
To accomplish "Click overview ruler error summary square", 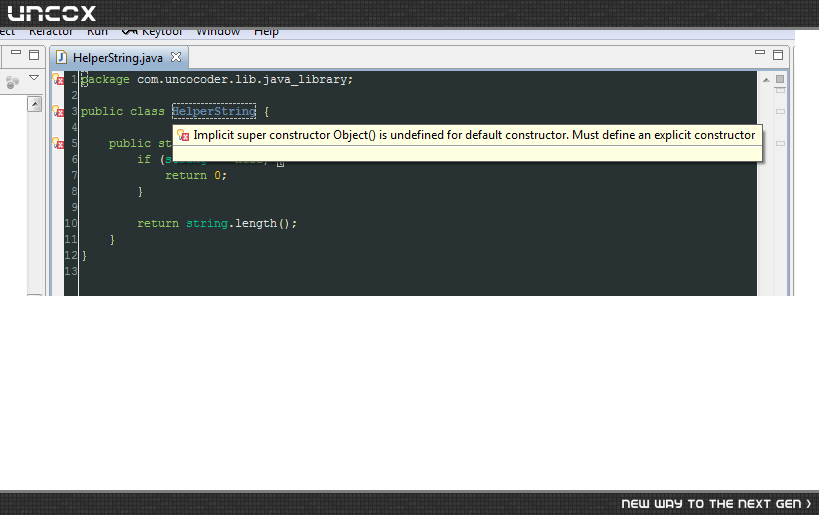I will [780, 79].
